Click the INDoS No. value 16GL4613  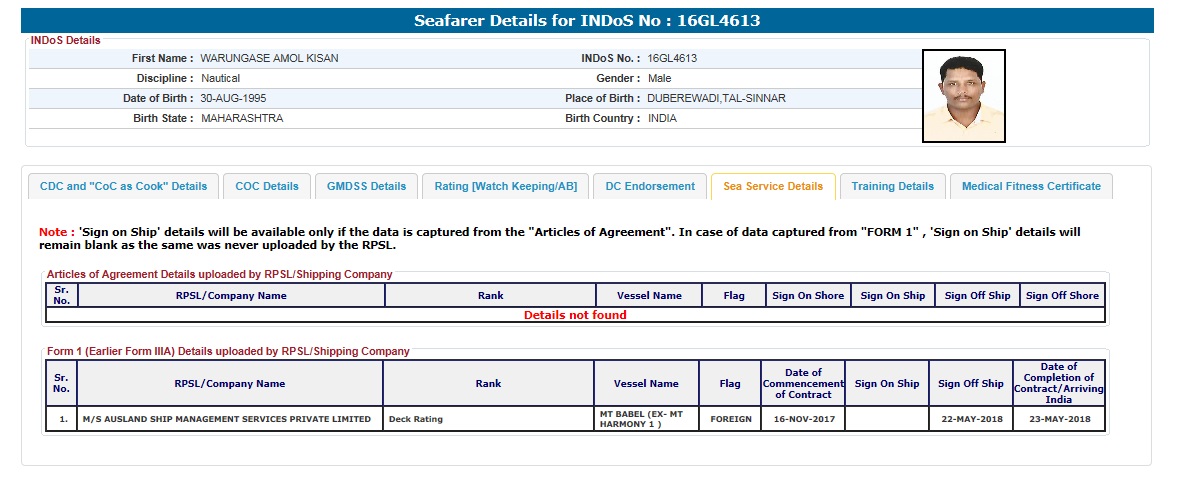(x=672, y=58)
